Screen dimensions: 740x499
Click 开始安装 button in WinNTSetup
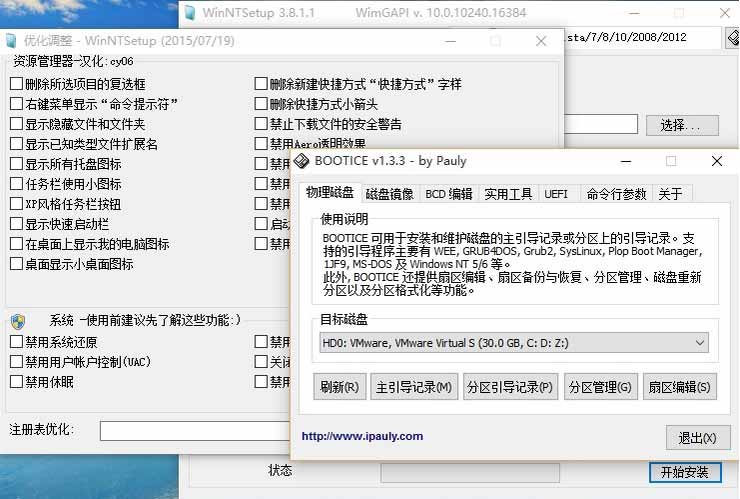pyautogui.click(x=685, y=472)
